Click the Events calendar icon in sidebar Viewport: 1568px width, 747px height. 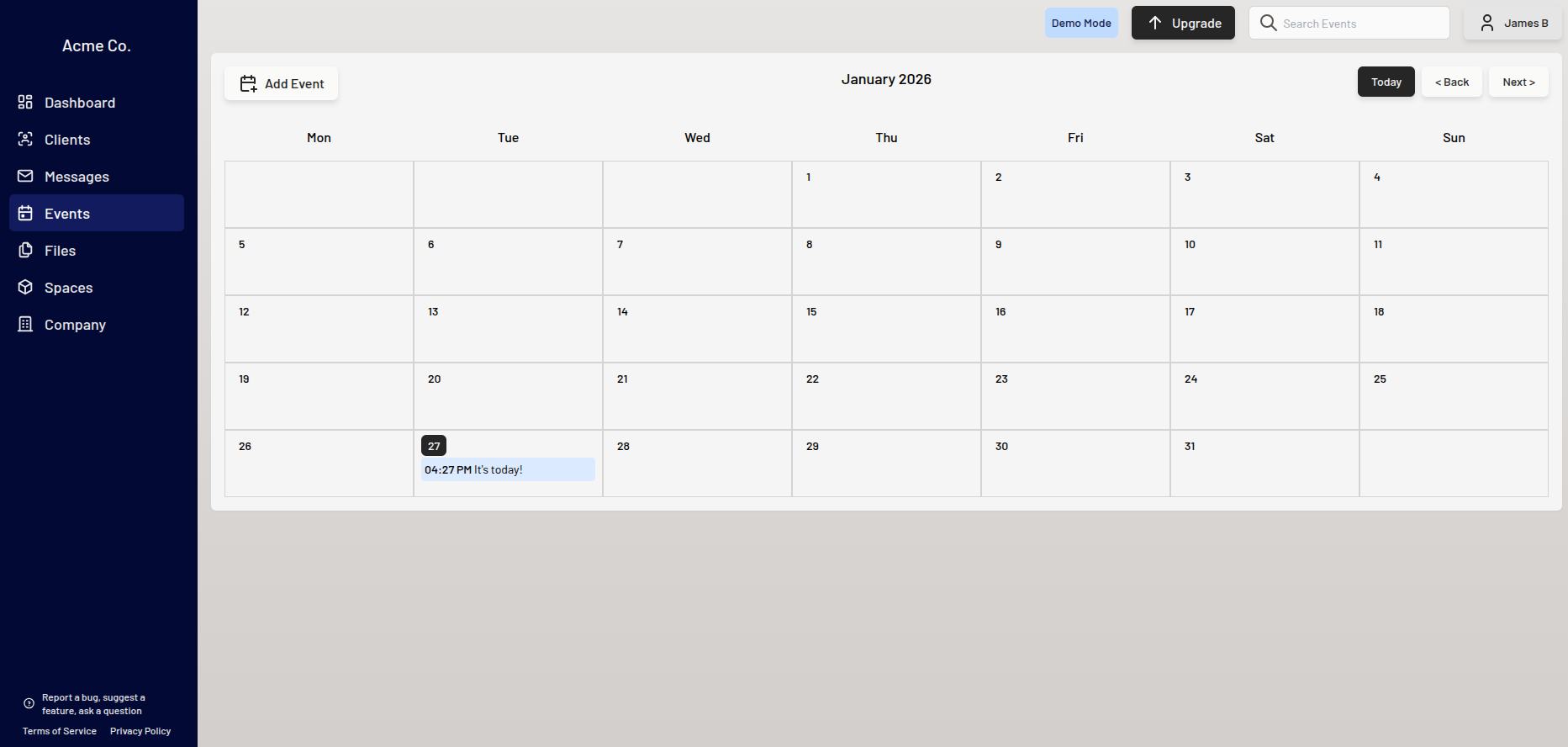point(25,213)
